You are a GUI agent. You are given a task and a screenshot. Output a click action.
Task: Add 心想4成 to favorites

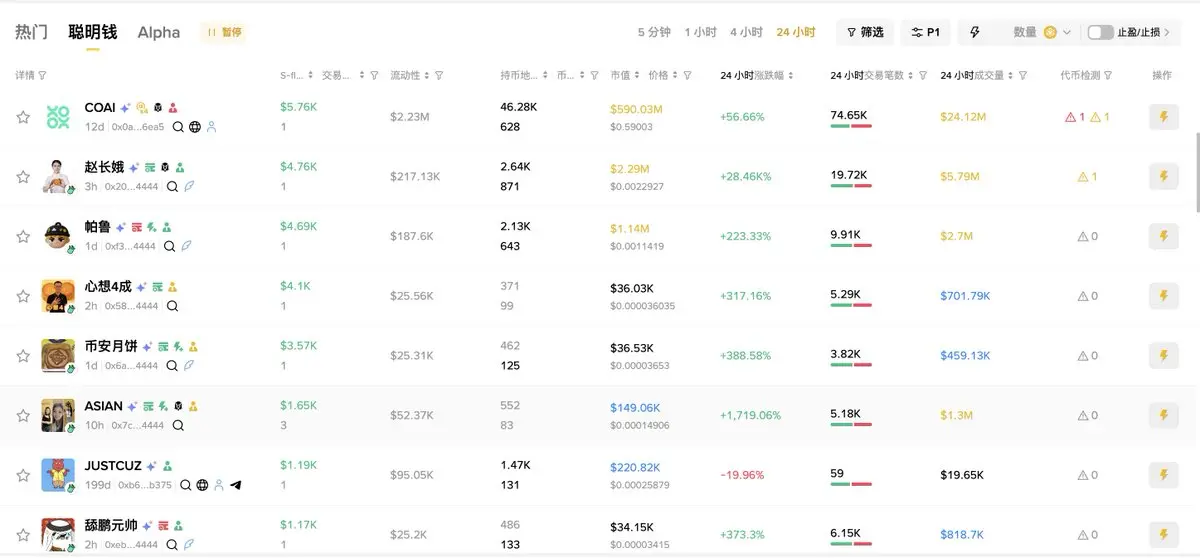(x=23, y=296)
